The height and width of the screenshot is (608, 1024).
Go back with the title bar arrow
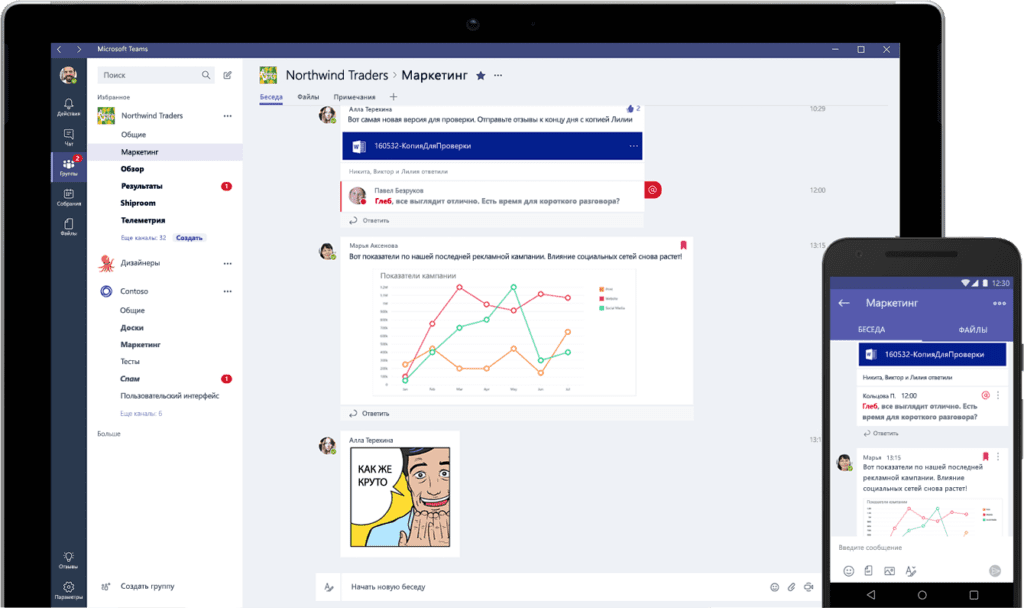[59, 49]
